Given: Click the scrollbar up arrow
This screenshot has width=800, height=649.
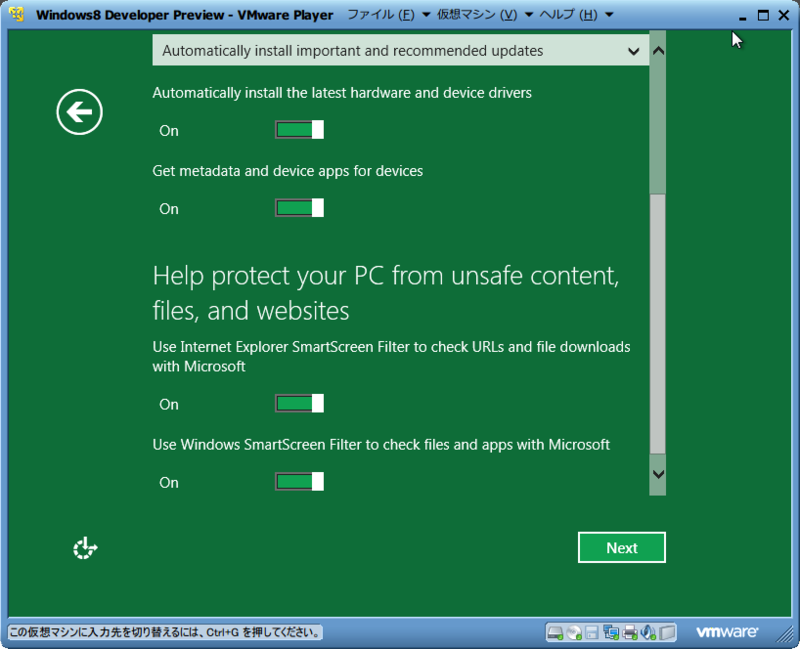Looking at the screenshot, I should tap(658, 51).
